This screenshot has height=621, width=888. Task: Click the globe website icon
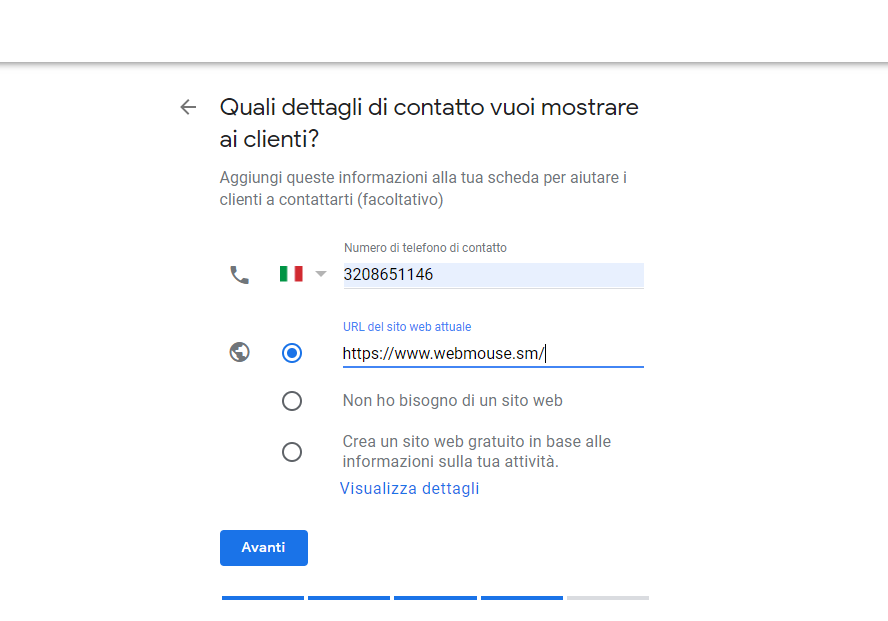(239, 352)
